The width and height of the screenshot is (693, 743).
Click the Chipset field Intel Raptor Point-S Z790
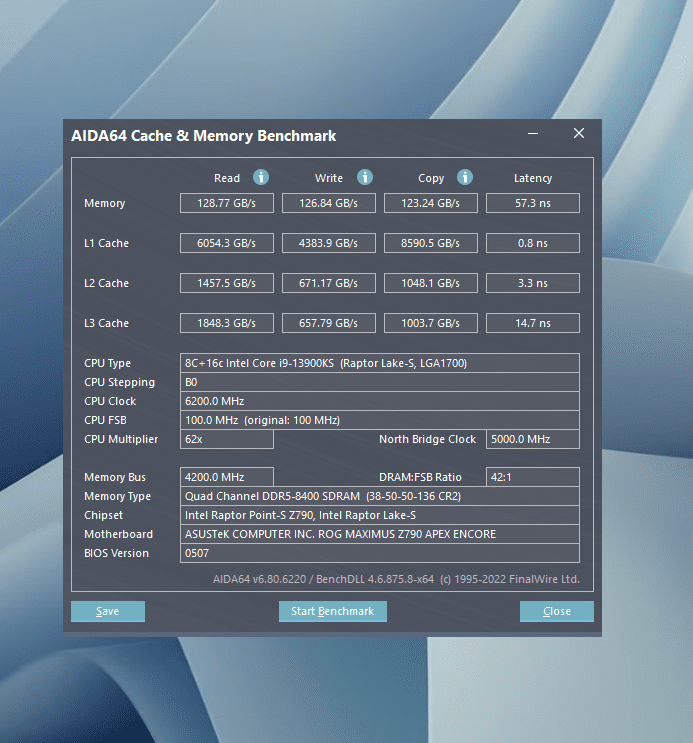[380, 515]
